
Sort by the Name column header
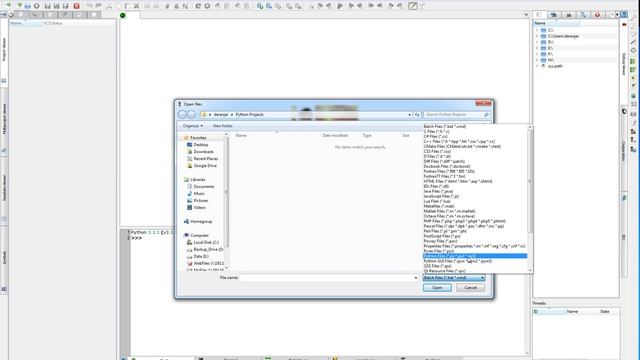241,136
